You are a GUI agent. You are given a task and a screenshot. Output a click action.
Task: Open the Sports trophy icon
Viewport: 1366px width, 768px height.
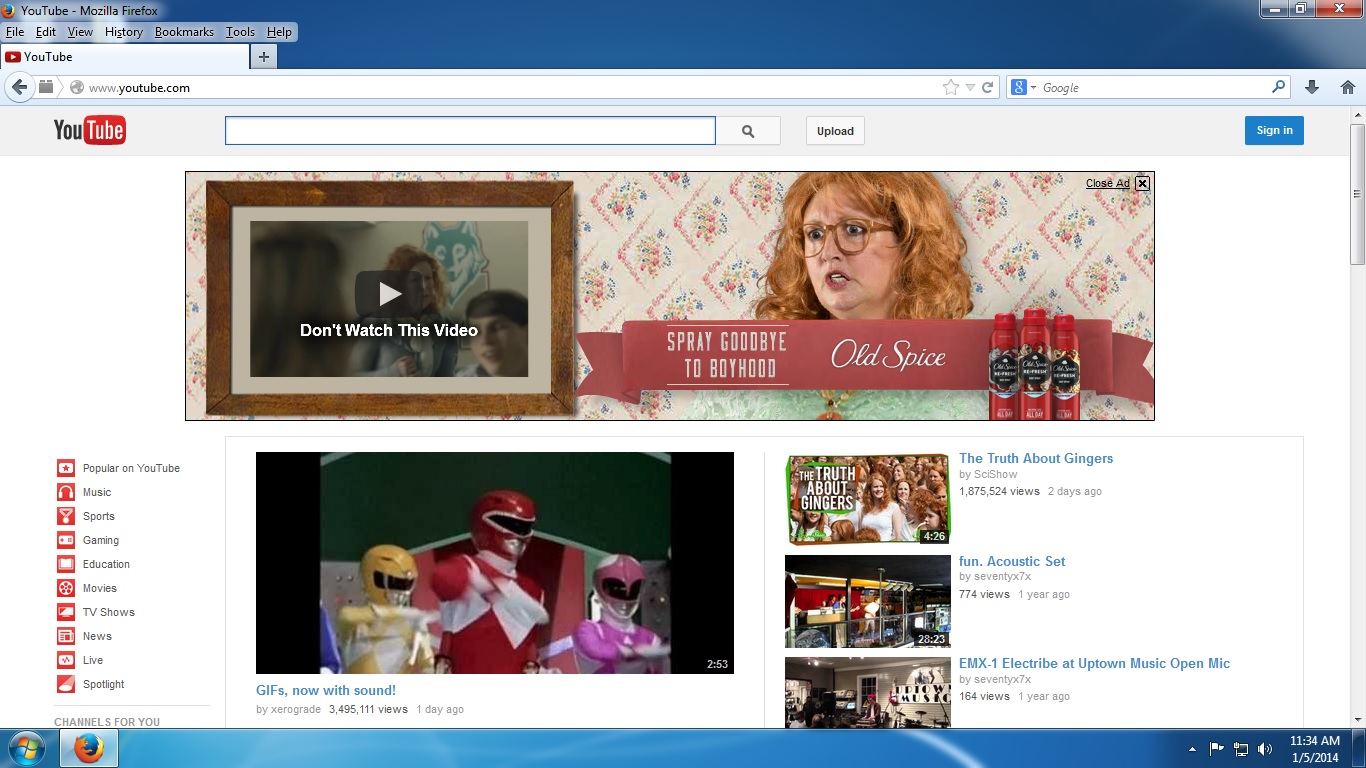coord(65,516)
